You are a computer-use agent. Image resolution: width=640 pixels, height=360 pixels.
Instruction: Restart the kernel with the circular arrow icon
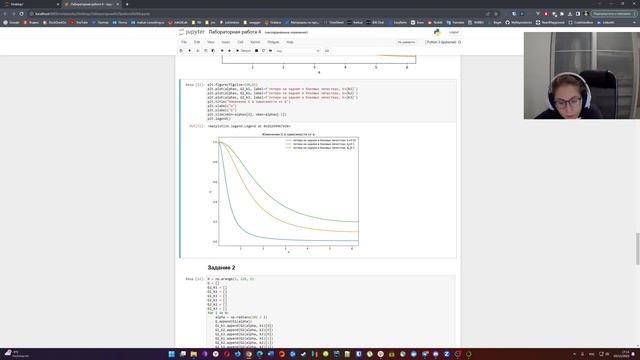(x=263, y=51)
